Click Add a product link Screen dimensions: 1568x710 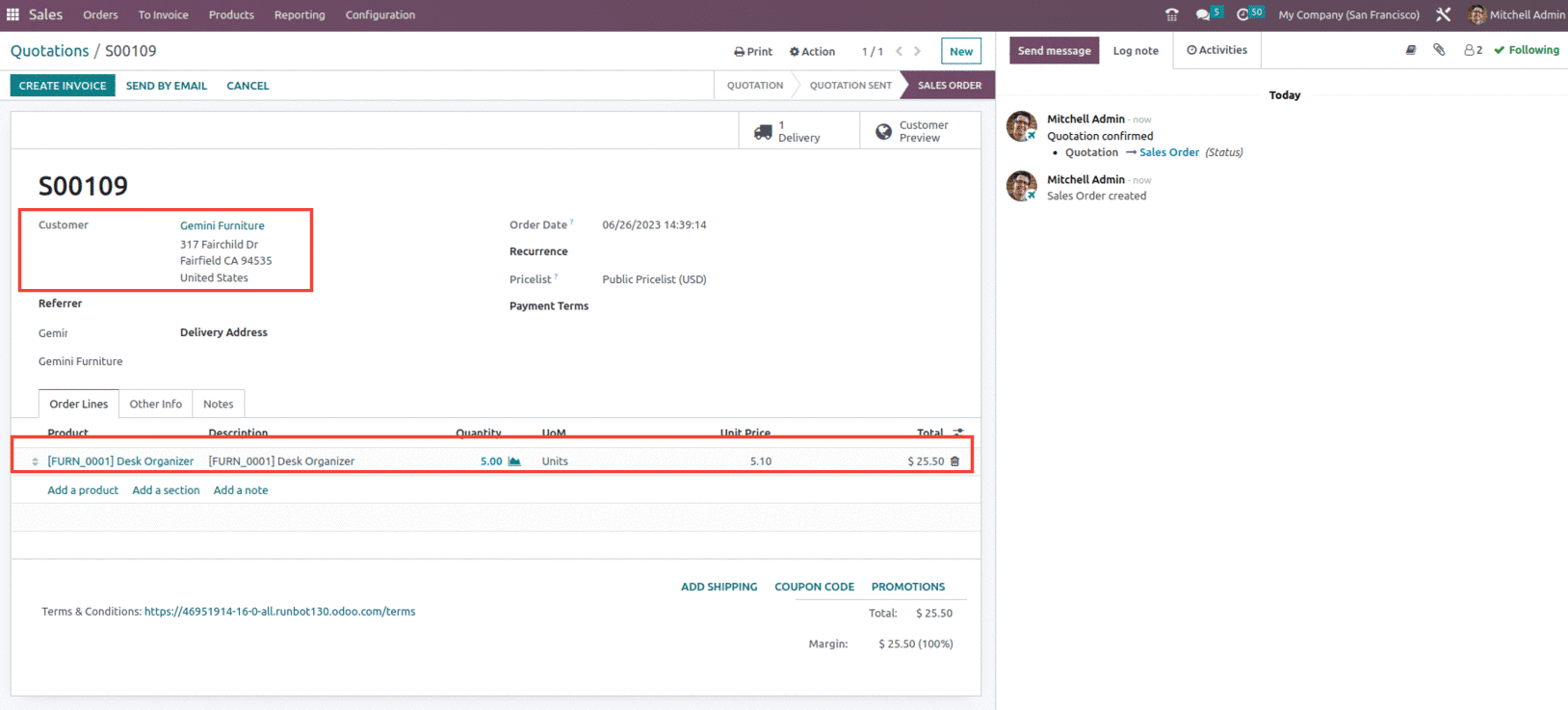(83, 490)
